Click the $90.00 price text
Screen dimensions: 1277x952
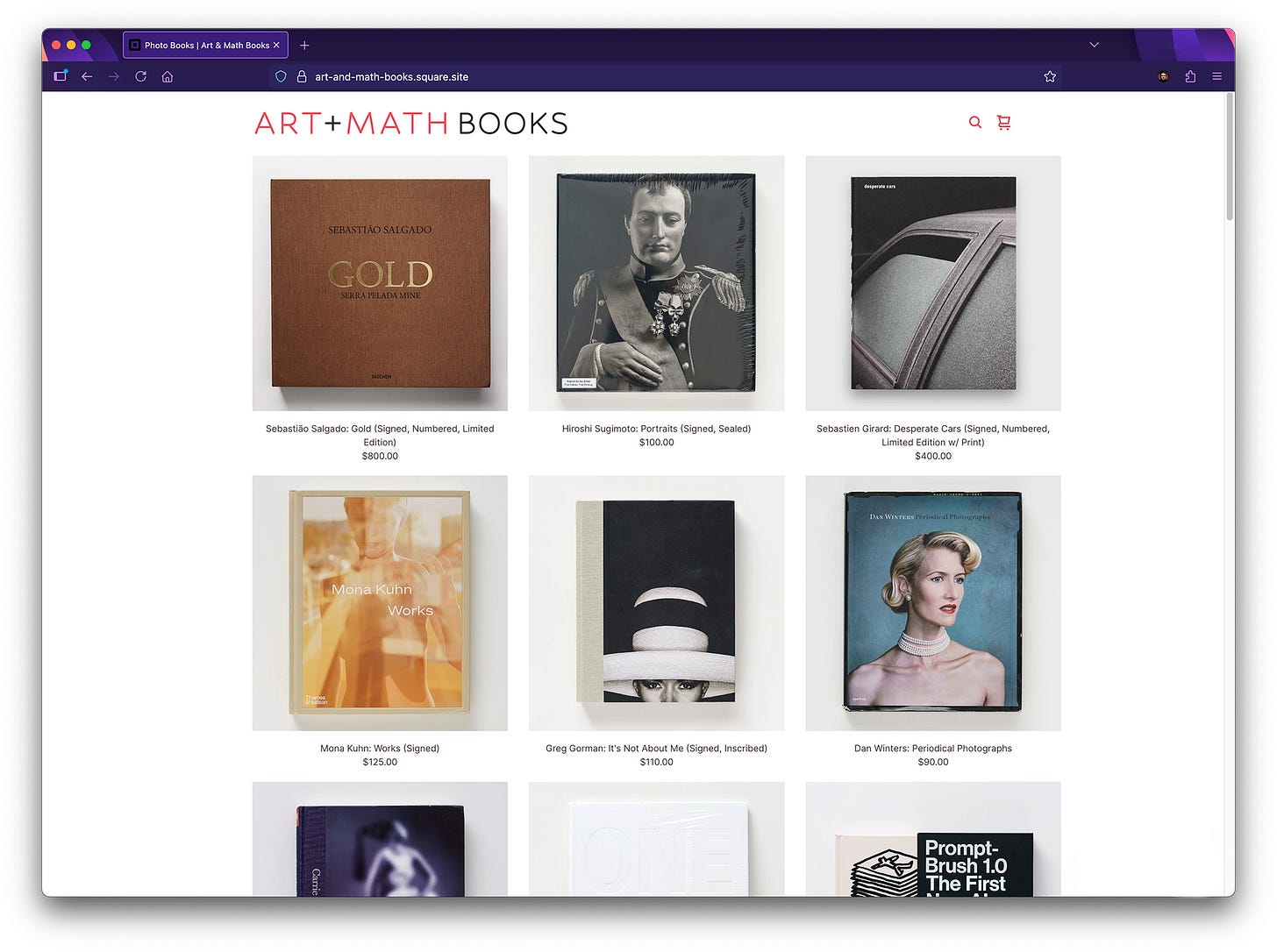point(933,763)
